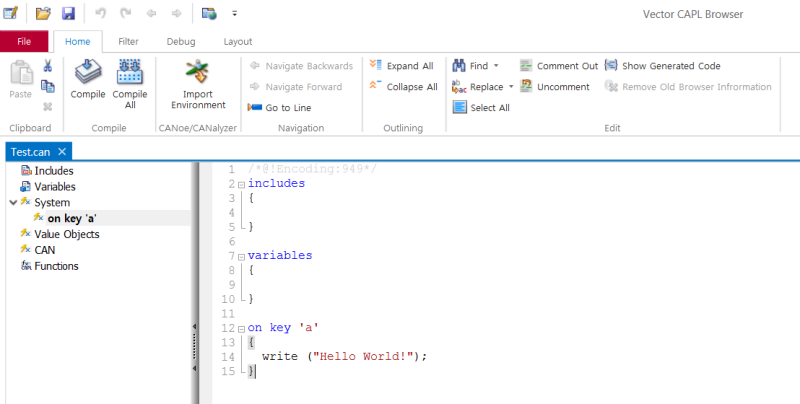
Task: Collapse the System tree node
Action: tap(13, 203)
